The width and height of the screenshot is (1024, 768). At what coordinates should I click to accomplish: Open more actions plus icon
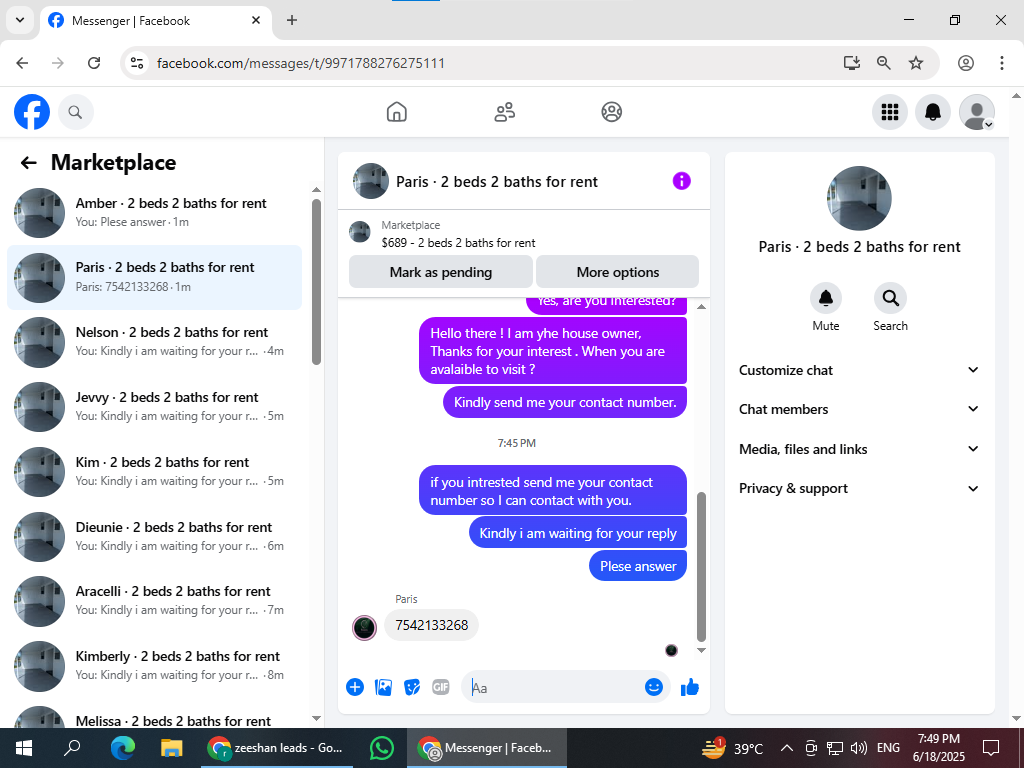[355, 687]
